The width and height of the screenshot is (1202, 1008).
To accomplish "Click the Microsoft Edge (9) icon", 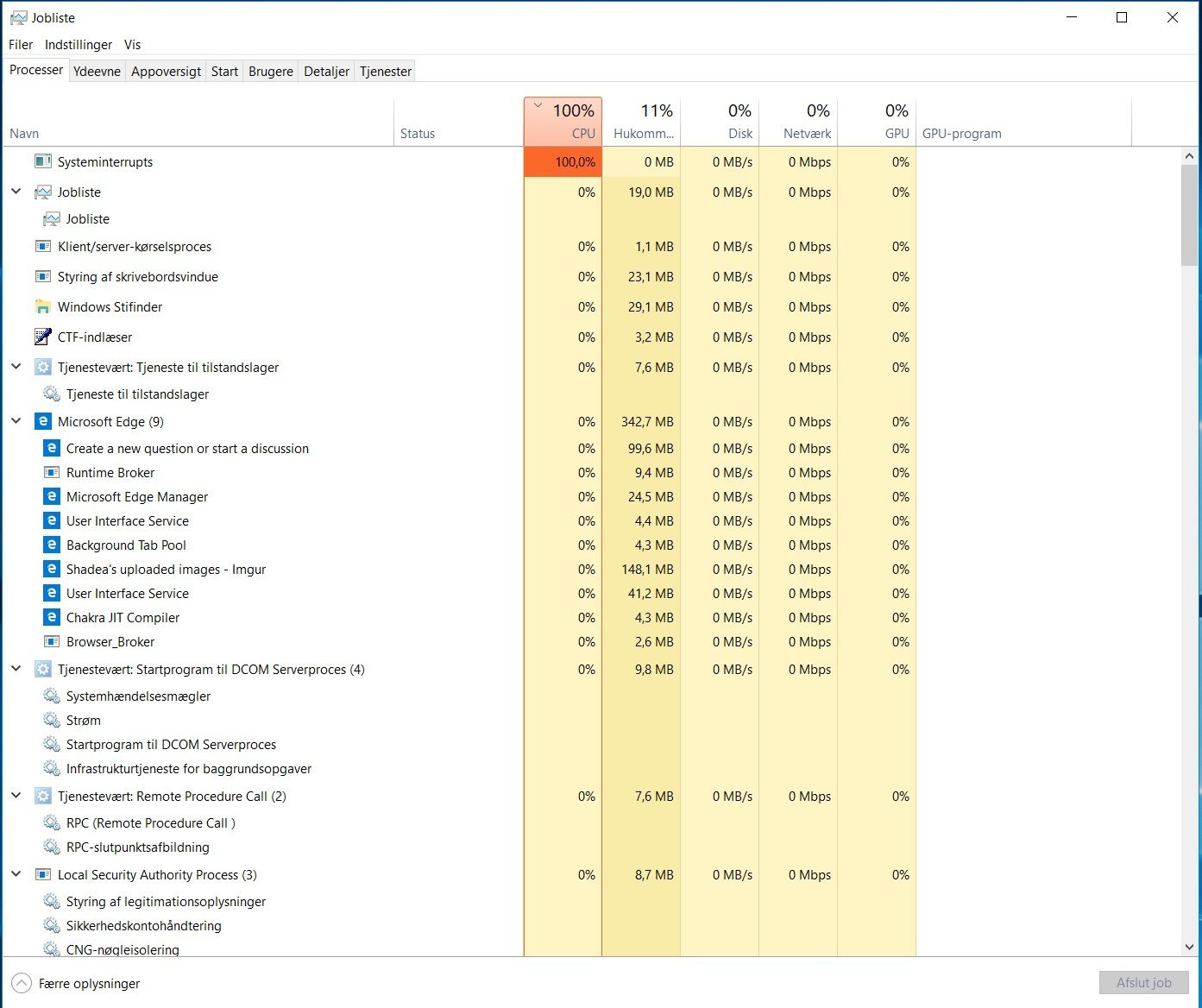I will click(x=42, y=421).
